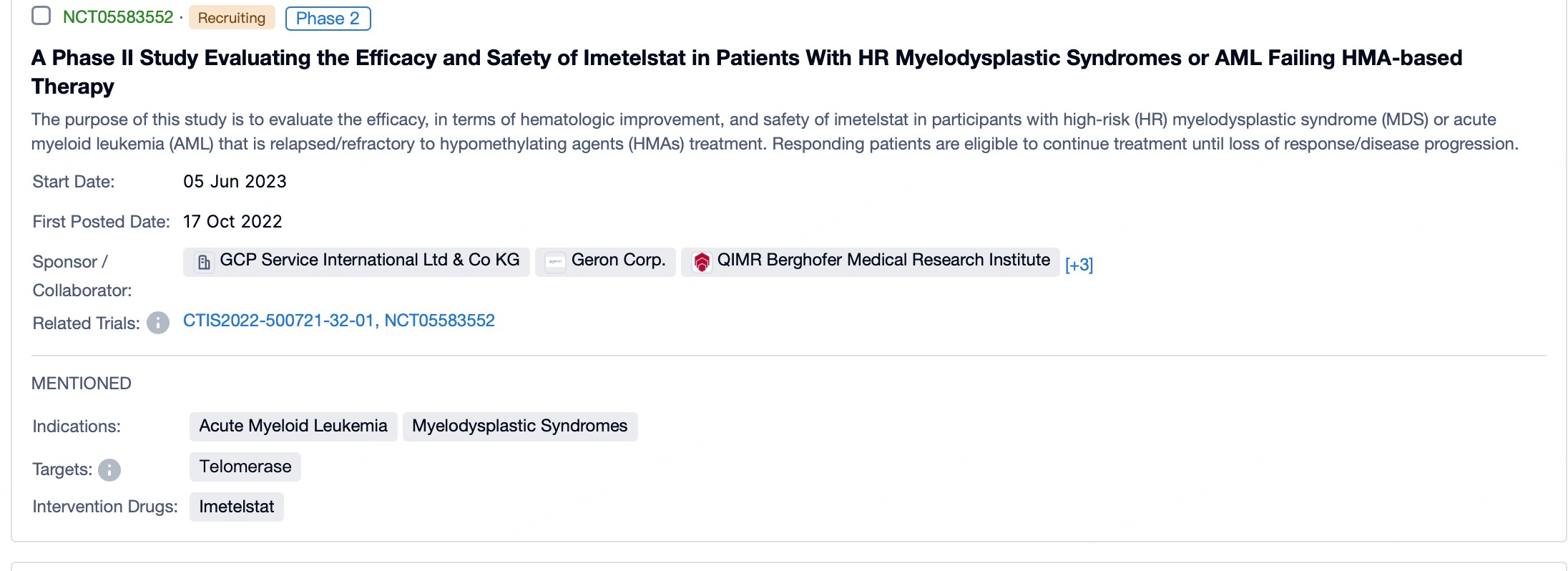Click the Targets info icon
Viewport: 1568px width, 571px height.
pos(109,470)
